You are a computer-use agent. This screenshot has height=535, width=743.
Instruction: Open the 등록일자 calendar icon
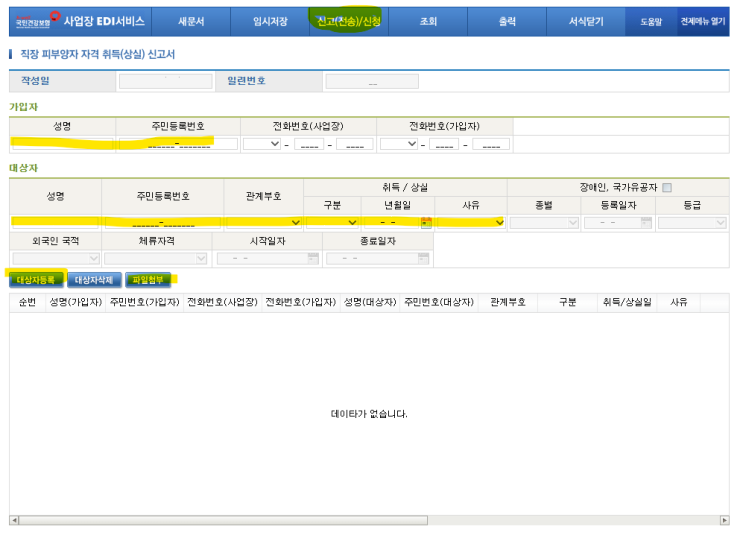click(646, 223)
